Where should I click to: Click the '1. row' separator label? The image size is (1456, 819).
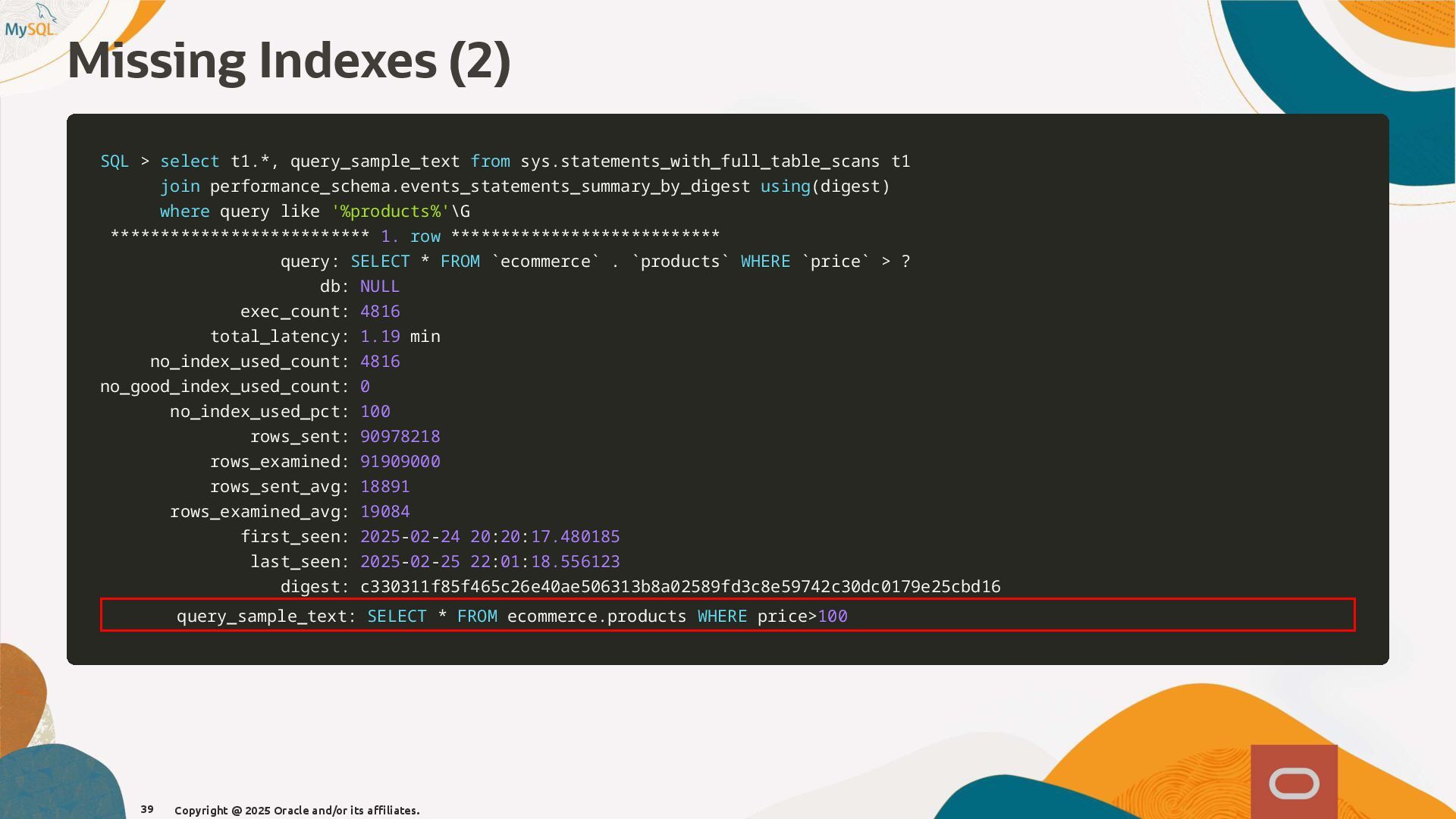(410, 237)
